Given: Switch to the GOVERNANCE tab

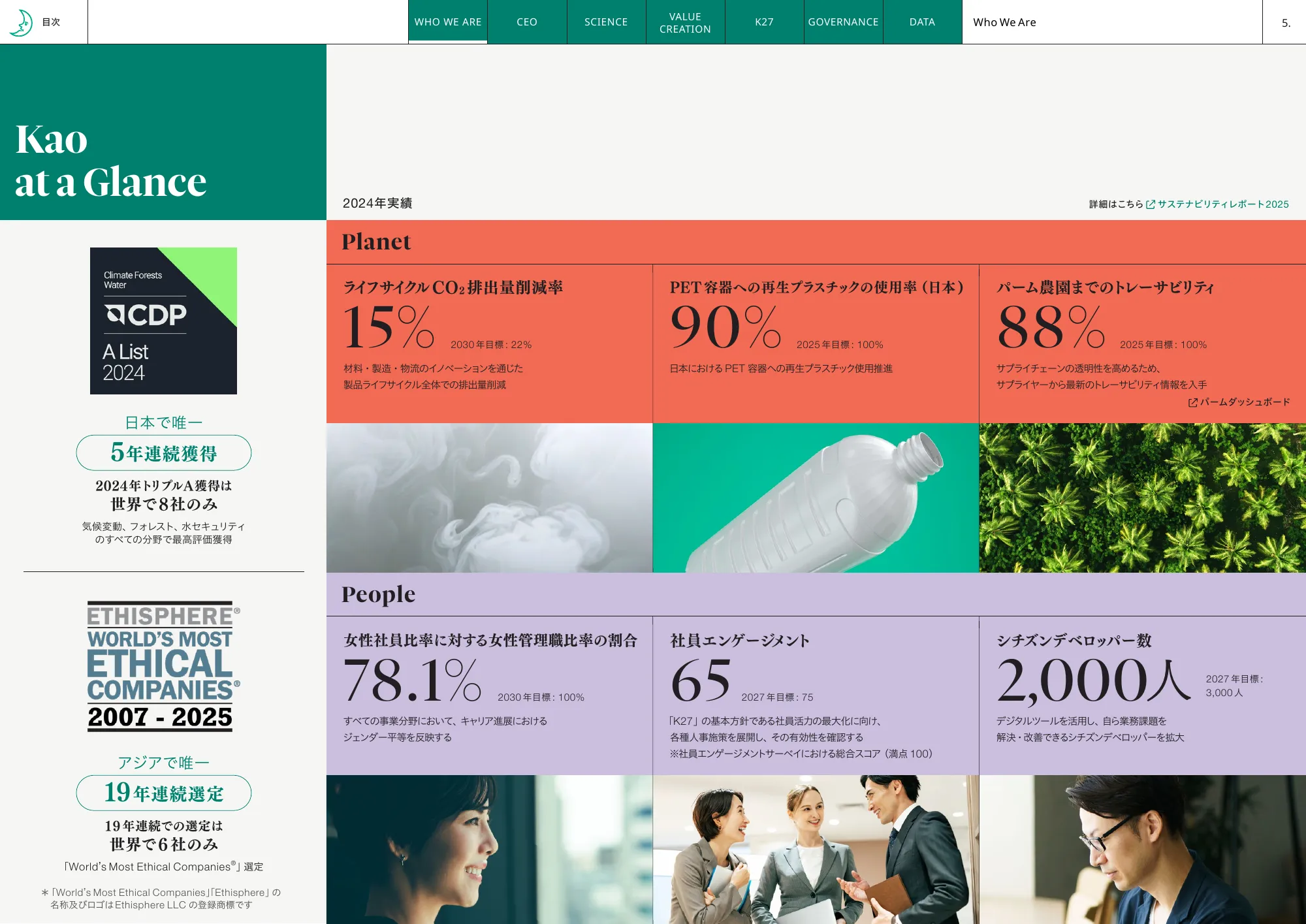Looking at the screenshot, I should click(x=843, y=22).
